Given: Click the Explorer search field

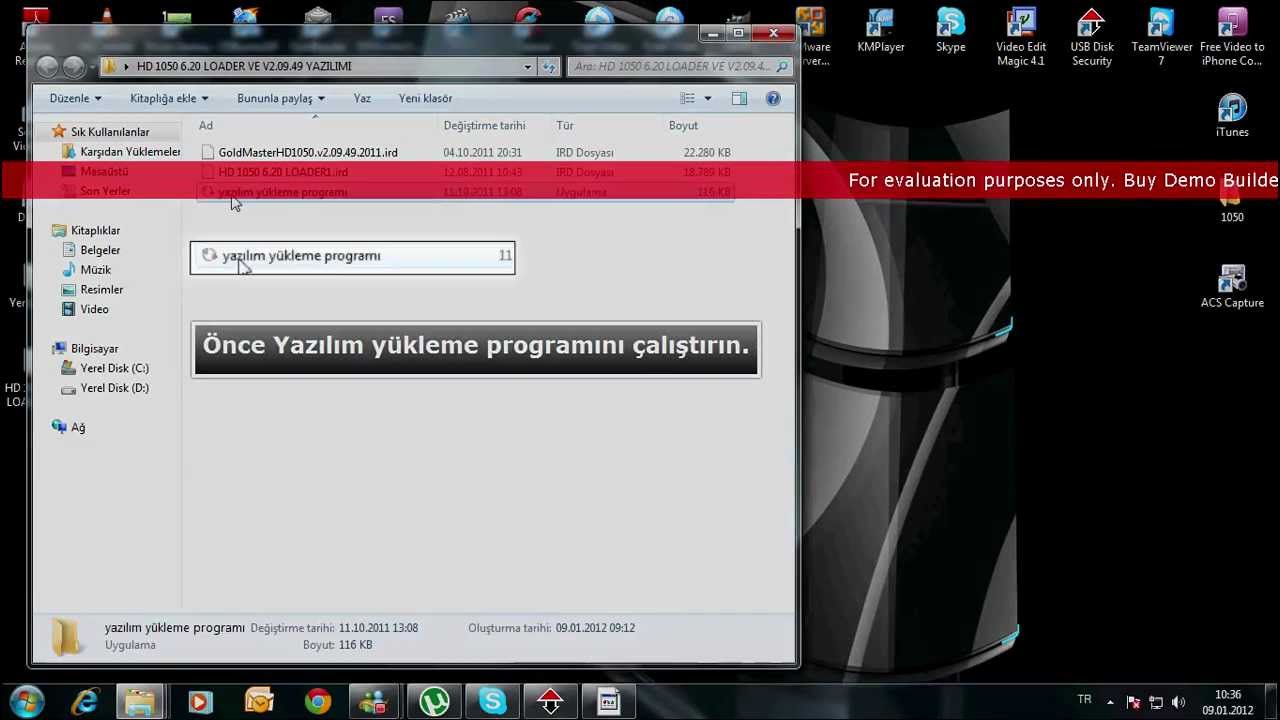Looking at the screenshot, I should click(680, 67).
